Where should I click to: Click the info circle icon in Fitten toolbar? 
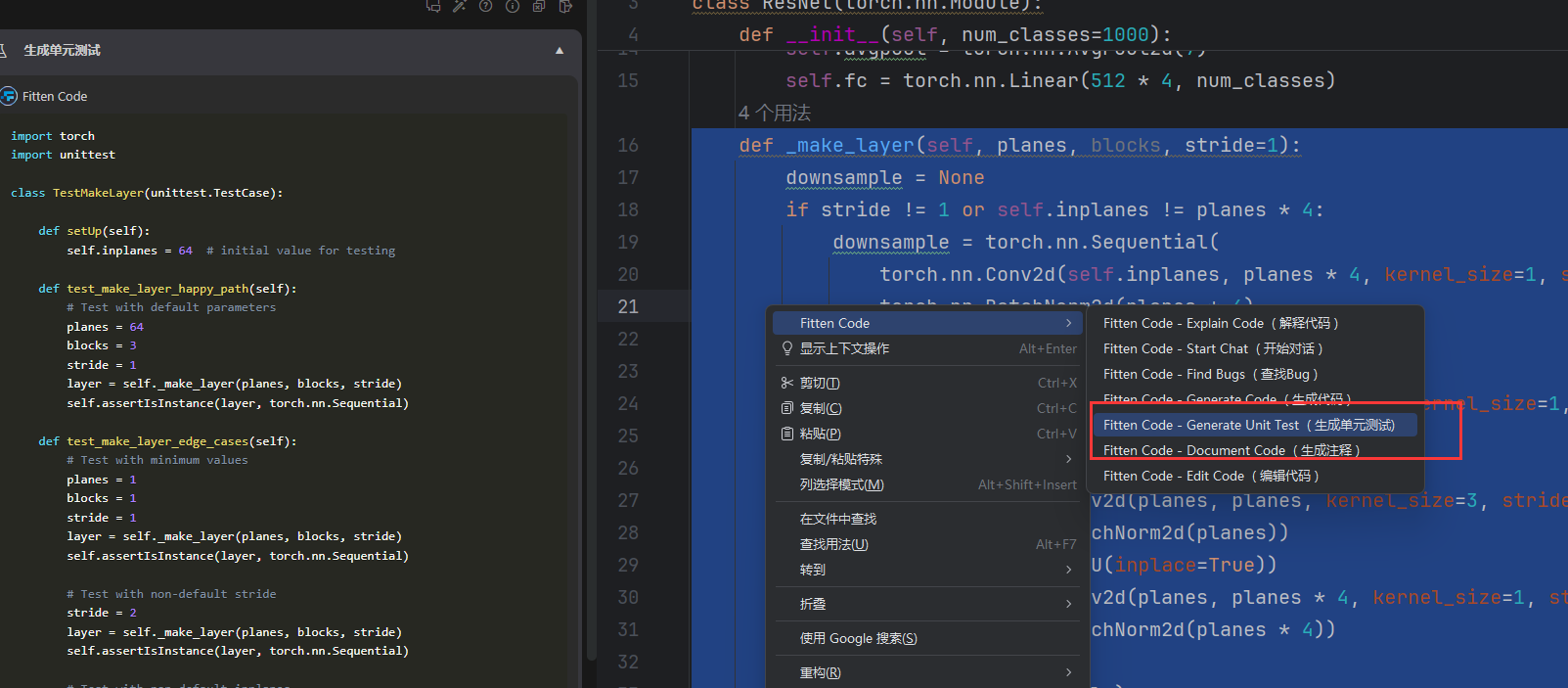click(513, 6)
